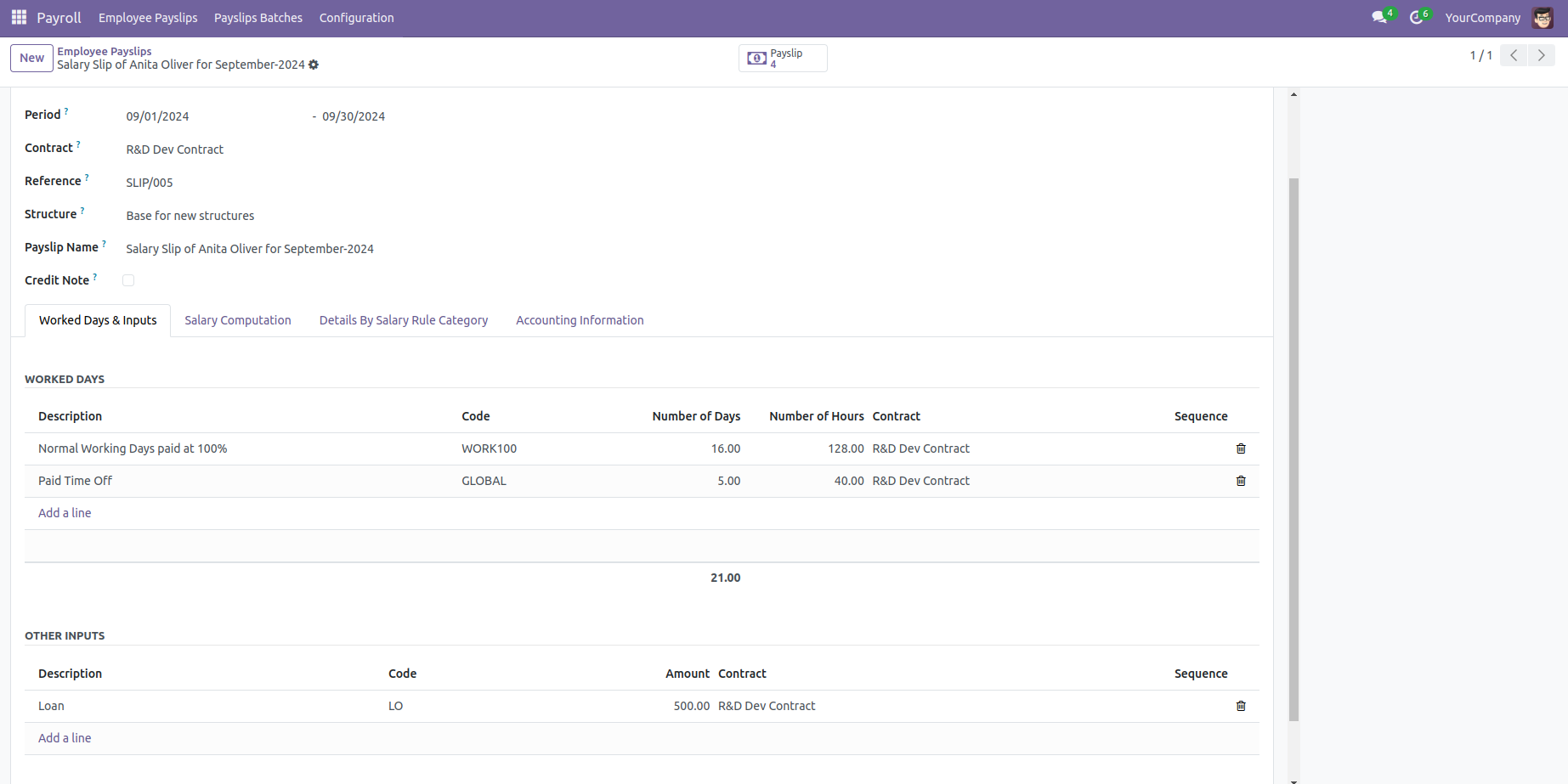Click the Payslip Name input field
The height and width of the screenshot is (784, 1568).
(x=340, y=249)
